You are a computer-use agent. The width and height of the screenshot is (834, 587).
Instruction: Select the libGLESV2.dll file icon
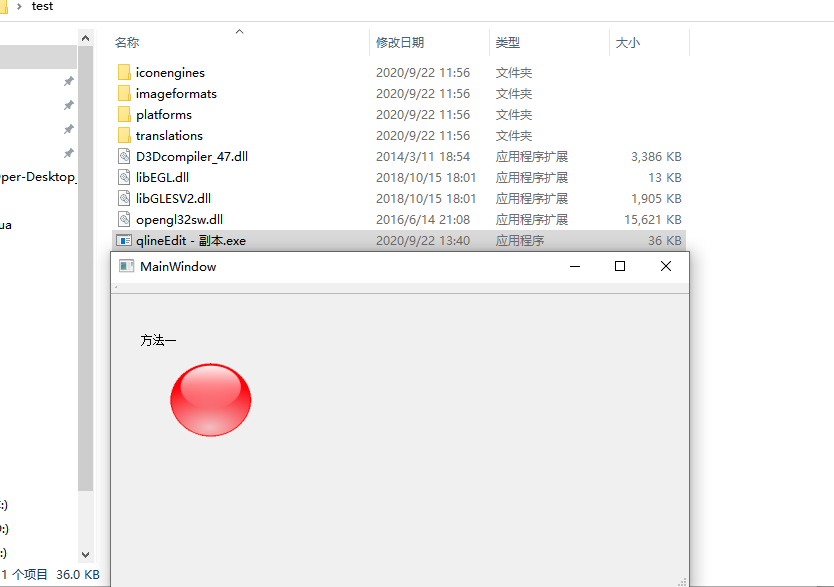[125, 198]
